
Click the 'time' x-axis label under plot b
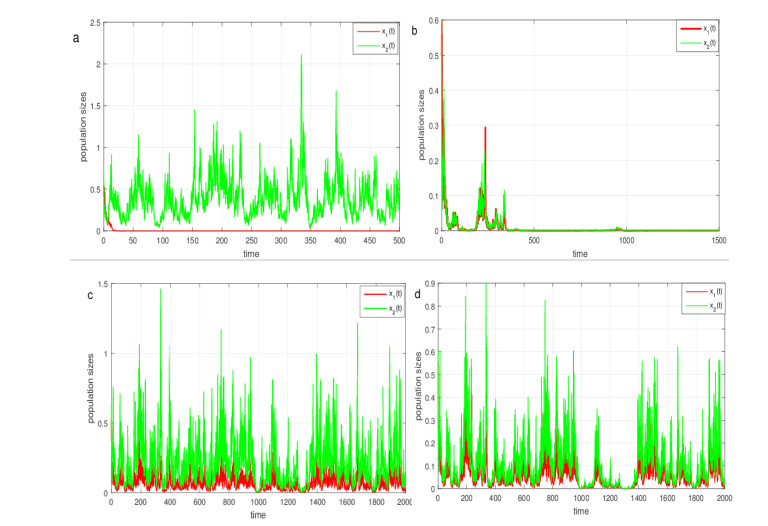coord(580,254)
